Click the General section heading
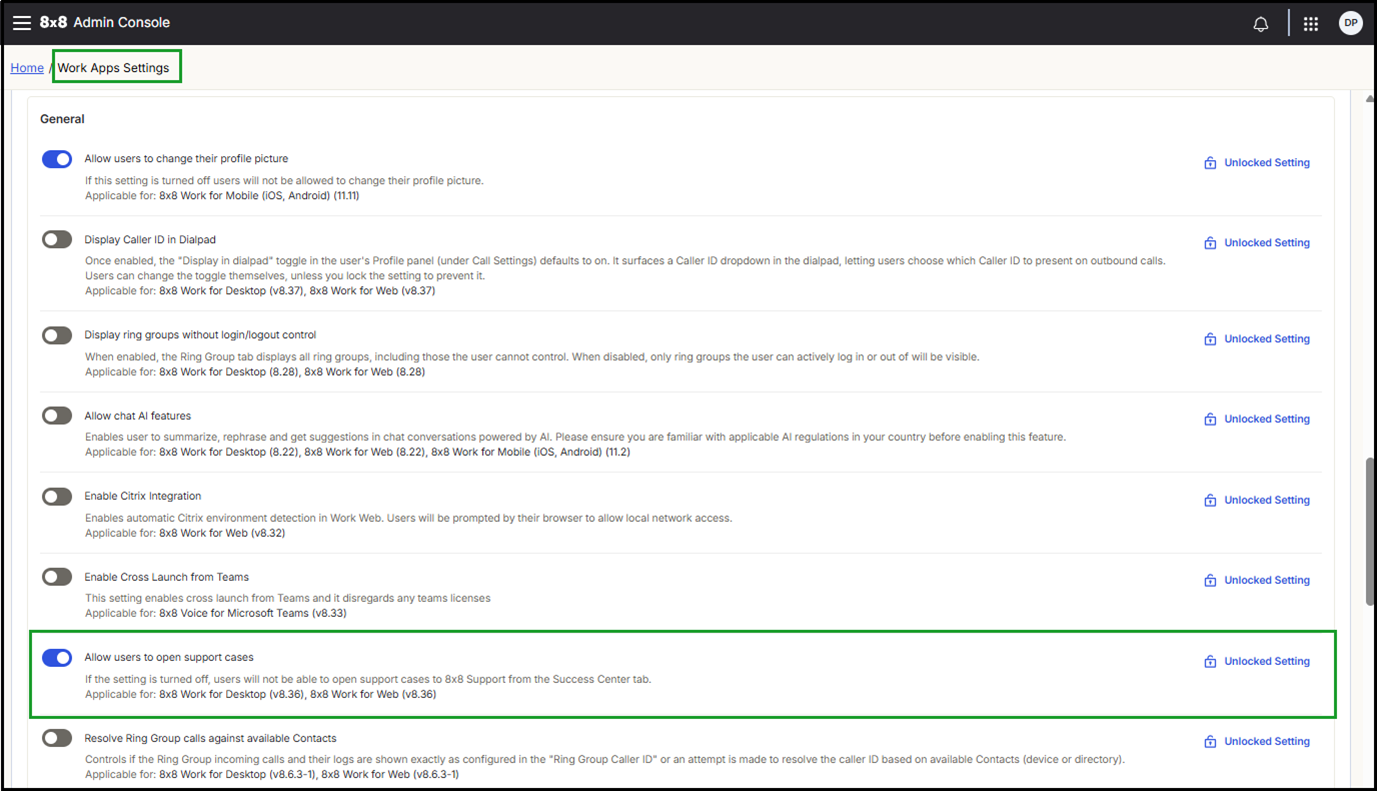The image size is (1378, 791). pos(62,119)
